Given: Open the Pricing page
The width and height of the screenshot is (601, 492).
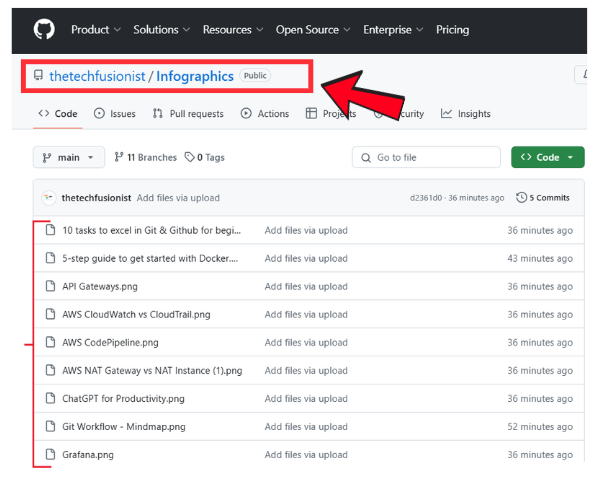Looking at the screenshot, I should pyautogui.click(x=452, y=30).
